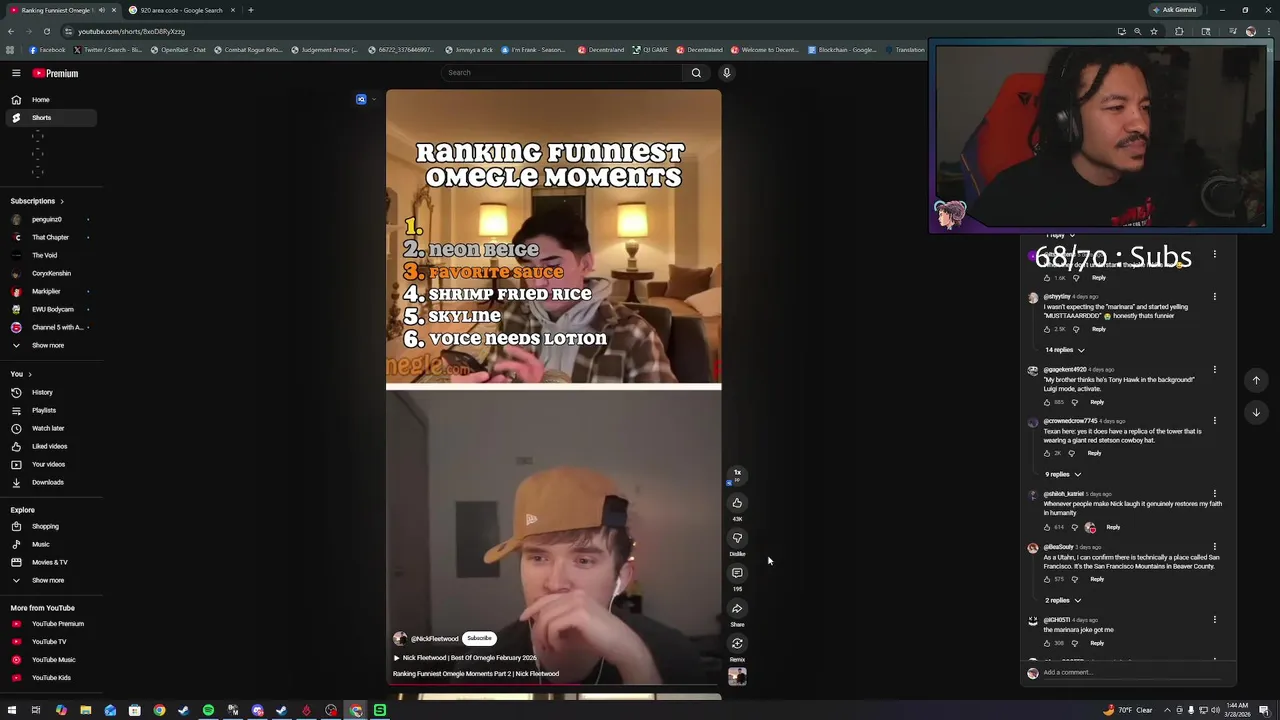Open options menu for @ICH05TI comment

click(x=1215, y=620)
